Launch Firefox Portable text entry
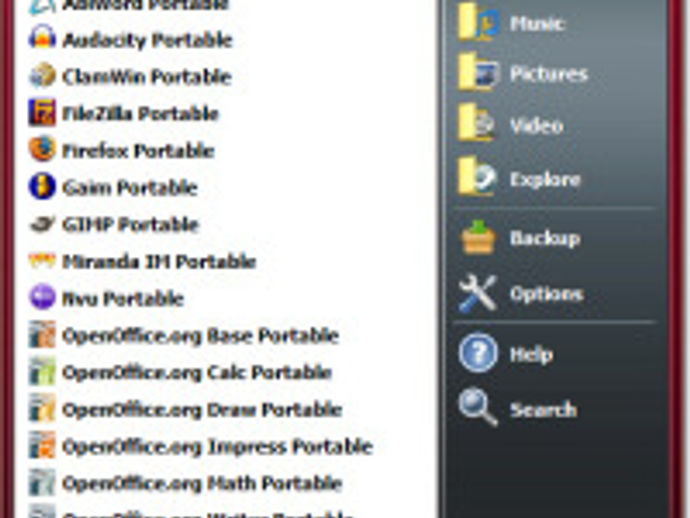Screen dimensions: 690x518 pyautogui.click(x=138, y=151)
